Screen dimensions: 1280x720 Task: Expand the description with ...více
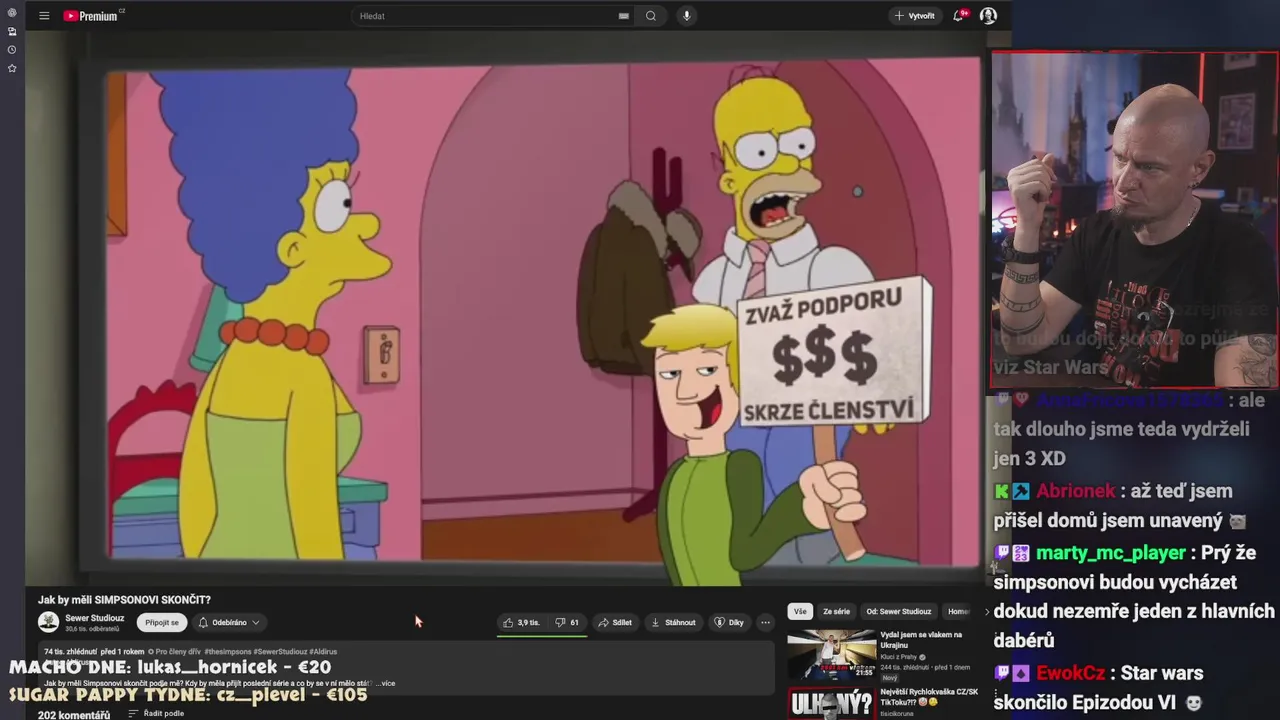(387, 683)
